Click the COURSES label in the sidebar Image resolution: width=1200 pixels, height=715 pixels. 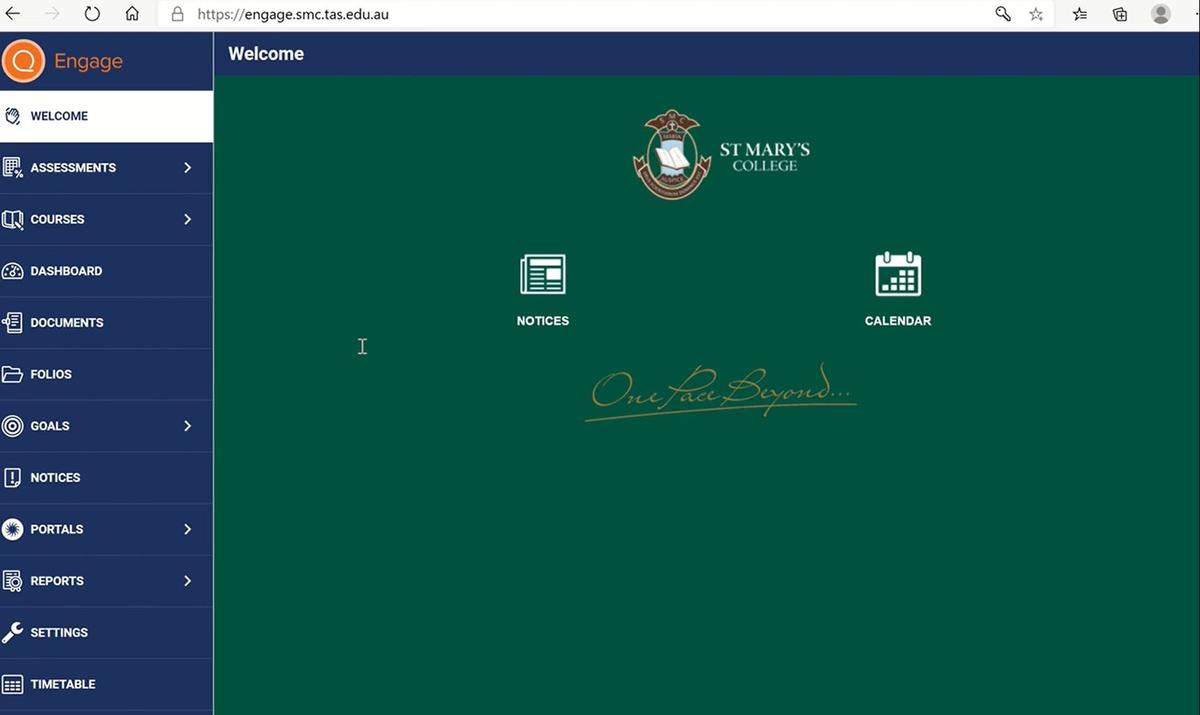(57, 219)
